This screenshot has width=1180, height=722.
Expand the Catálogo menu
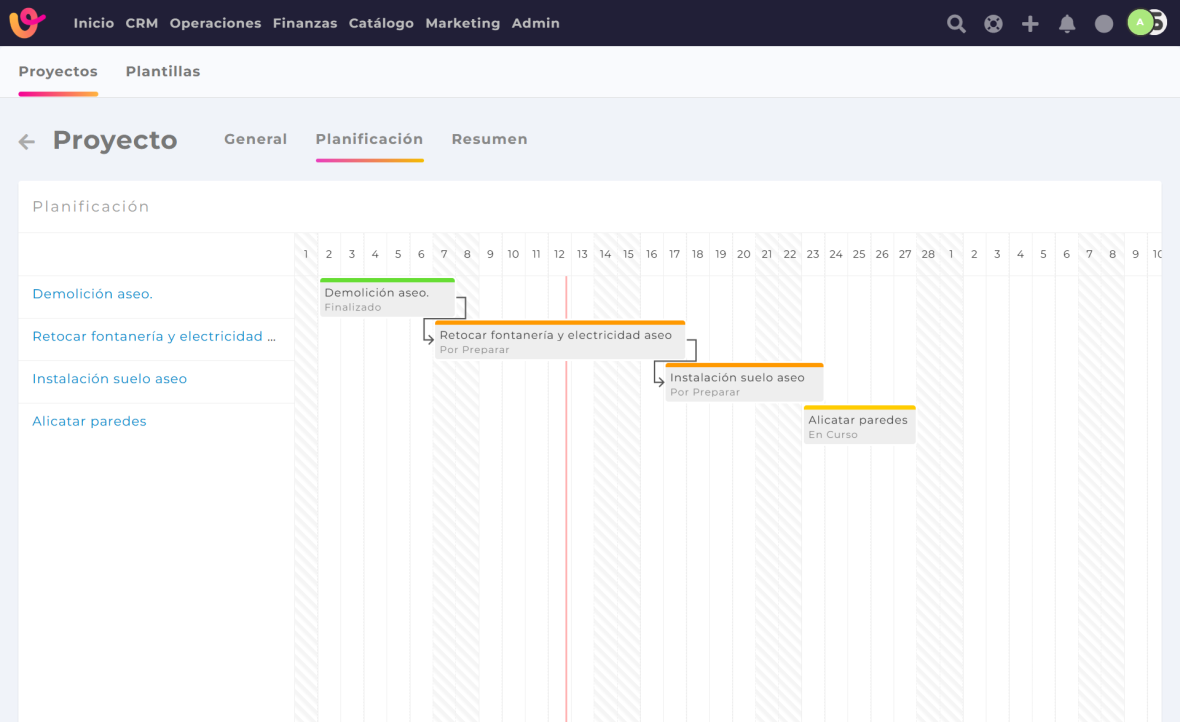click(x=381, y=23)
